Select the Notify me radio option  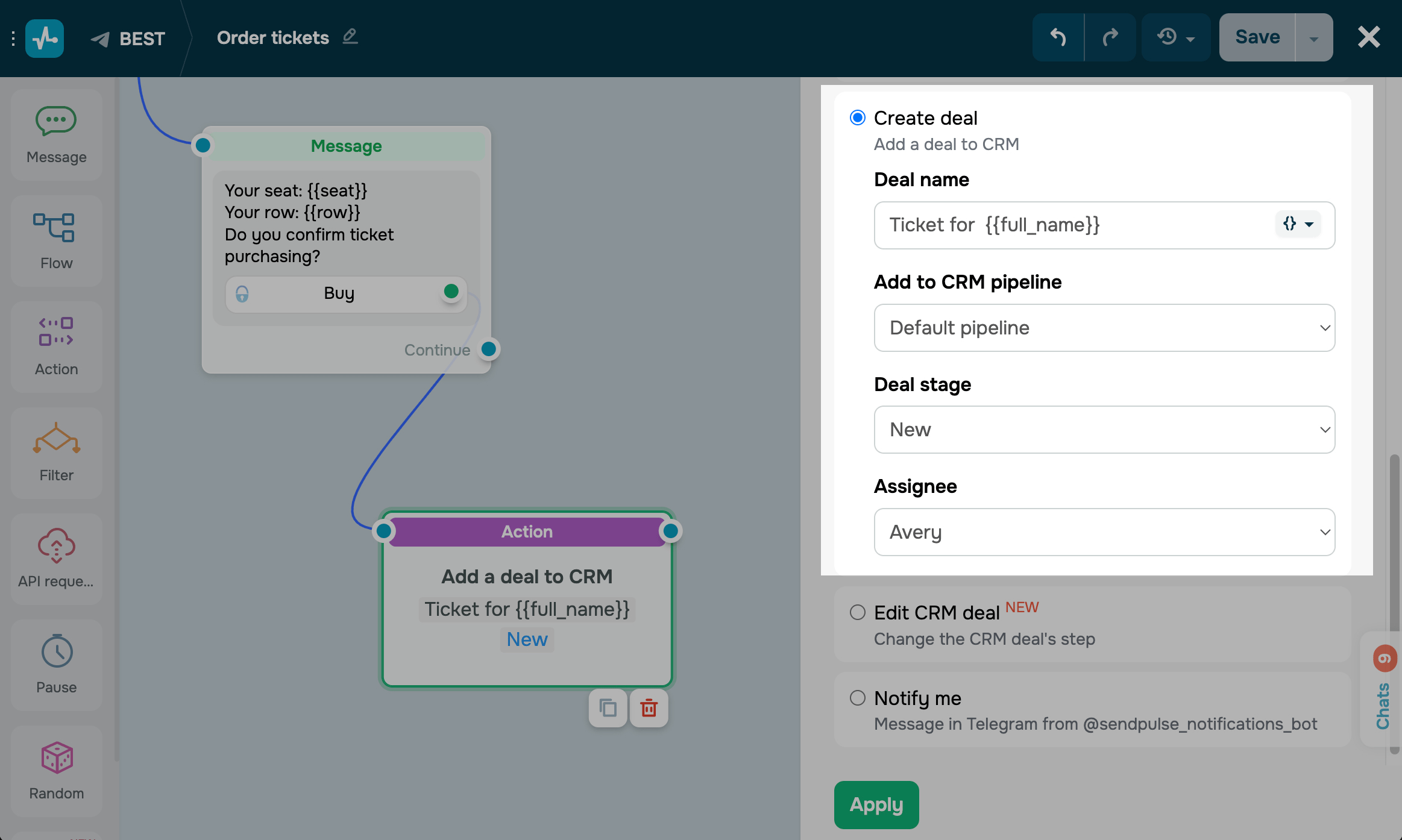pyautogui.click(x=857, y=698)
